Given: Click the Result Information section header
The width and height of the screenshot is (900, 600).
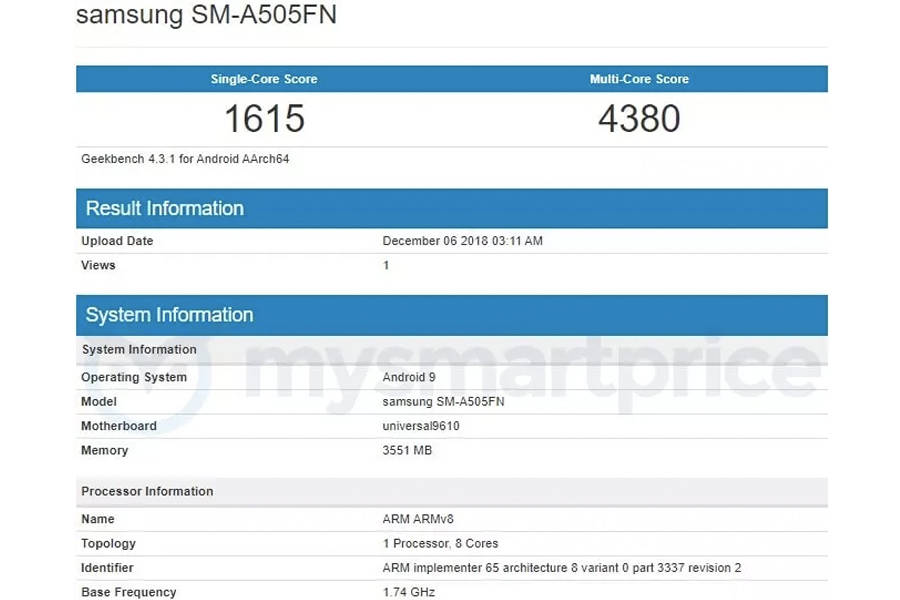Looking at the screenshot, I should pos(164,208).
